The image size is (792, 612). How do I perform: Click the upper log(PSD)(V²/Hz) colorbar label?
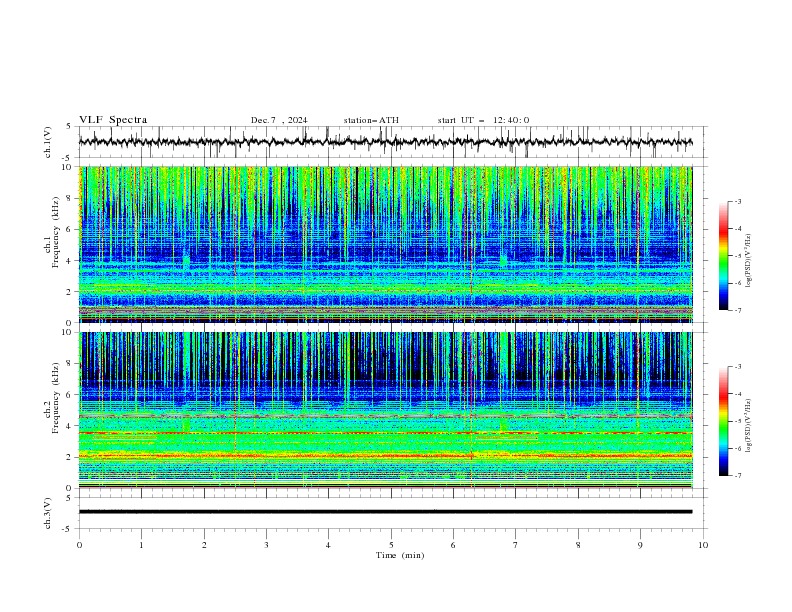pyautogui.click(x=749, y=261)
